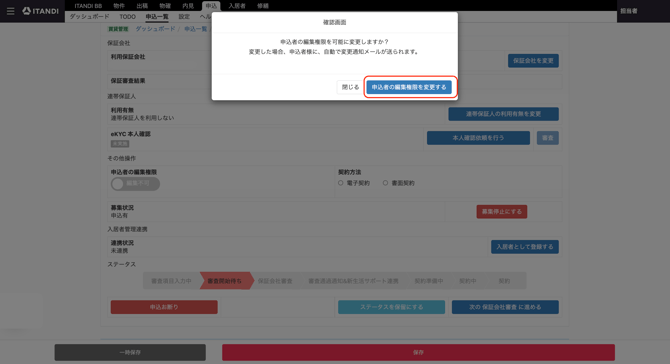670x364 pixels.
Task: Open the hamburger menu icon
Action: 10,11
